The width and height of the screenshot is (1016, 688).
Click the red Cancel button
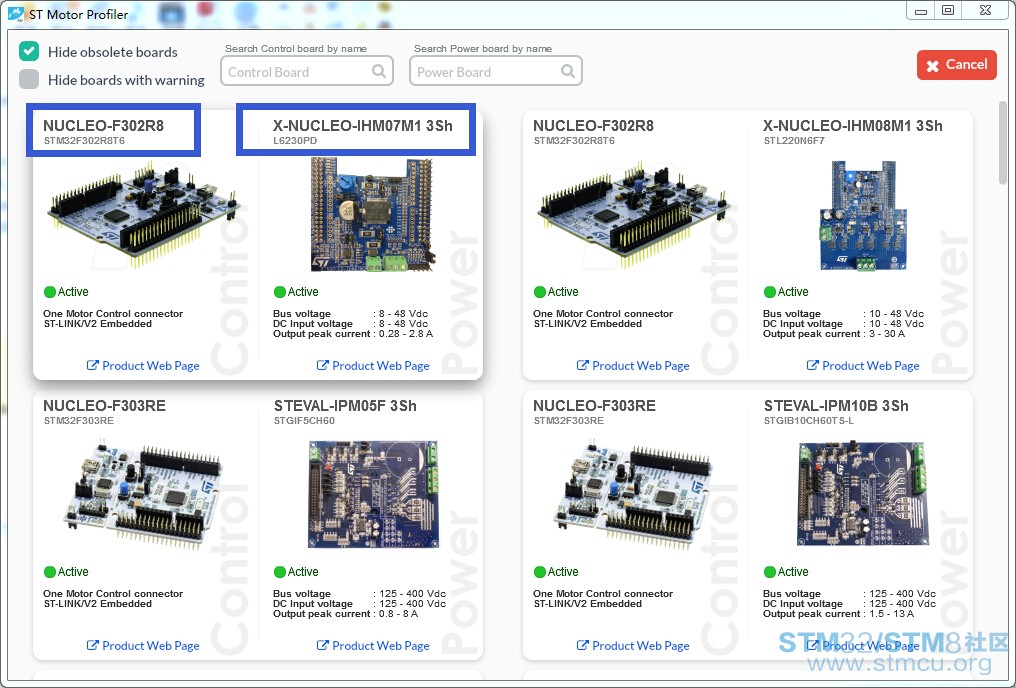click(956, 65)
